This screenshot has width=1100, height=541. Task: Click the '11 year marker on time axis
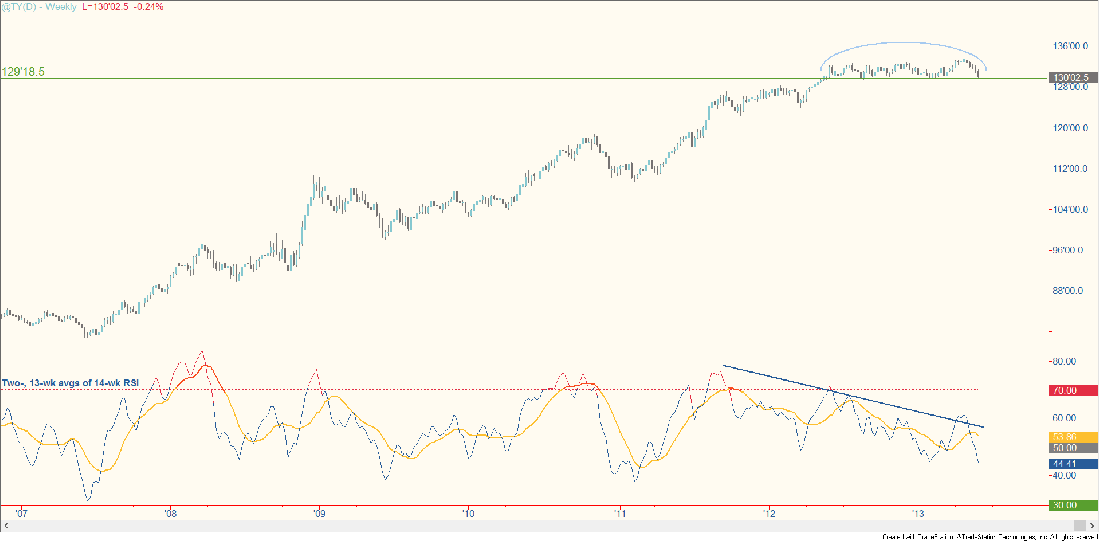[621, 513]
